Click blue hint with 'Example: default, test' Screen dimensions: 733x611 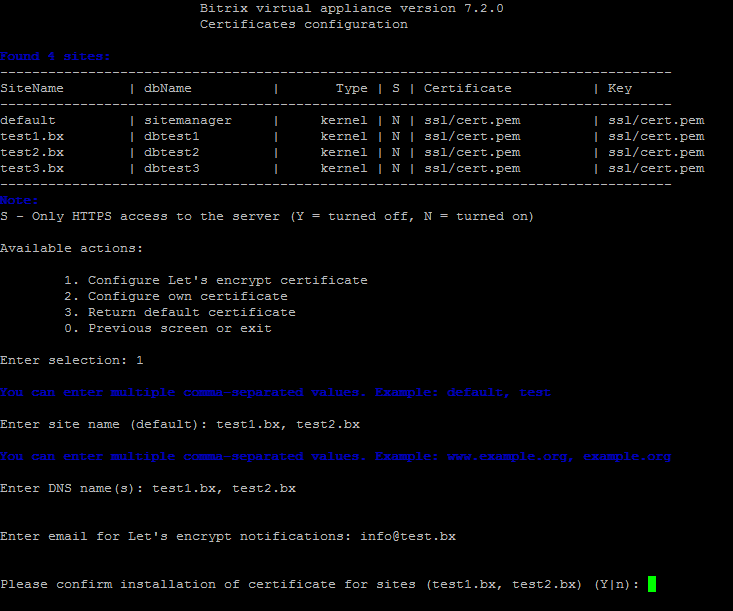pyautogui.click(x=276, y=393)
